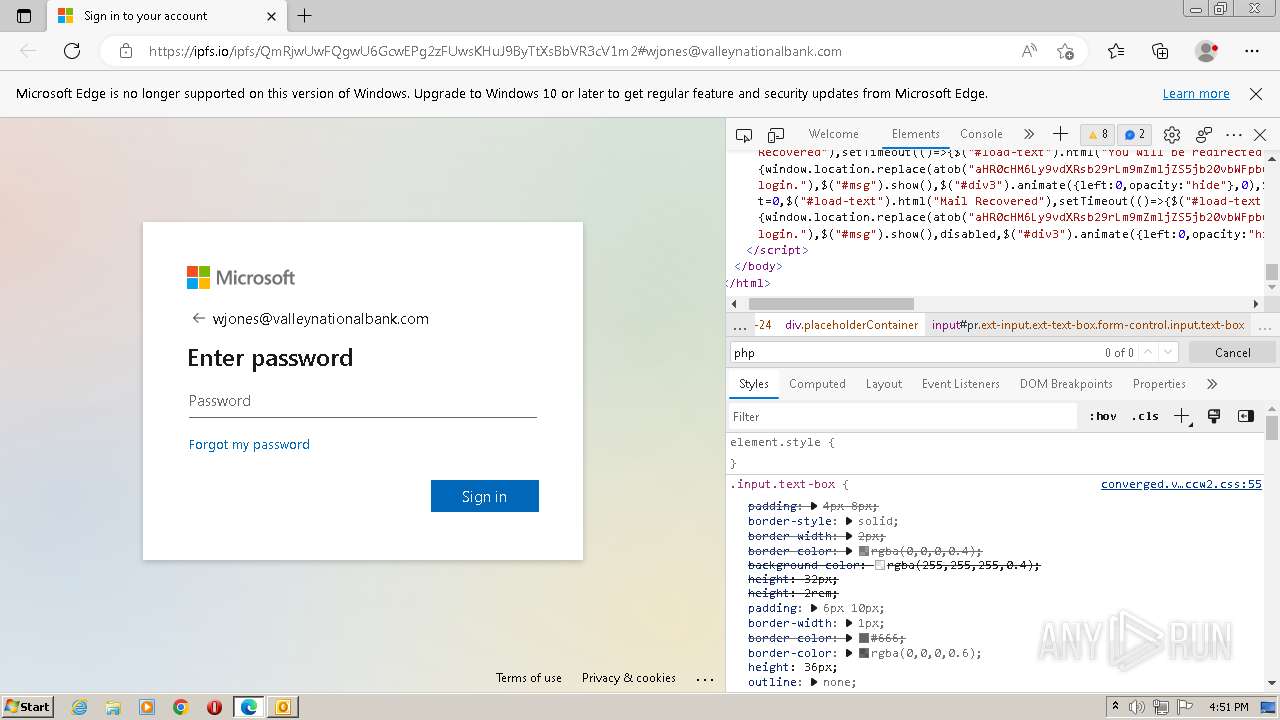Toggle the :hov element state panel
Viewport: 1280px width, 720px height.
click(1103, 416)
